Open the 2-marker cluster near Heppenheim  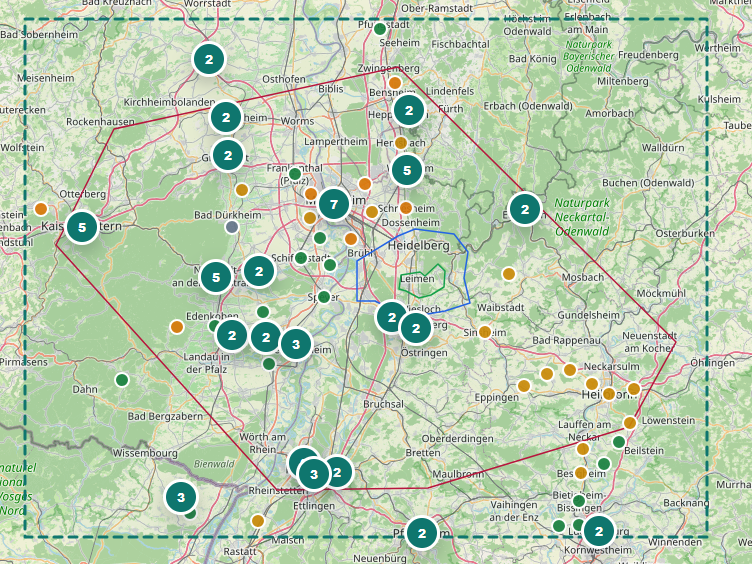coord(409,111)
